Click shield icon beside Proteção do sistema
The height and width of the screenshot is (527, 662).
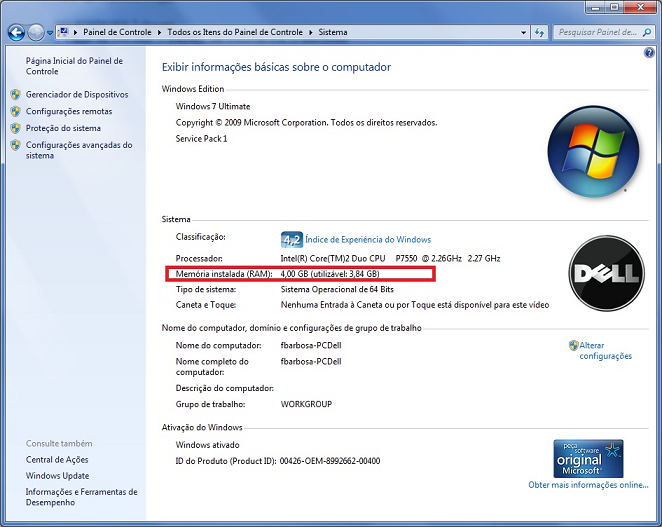click(x=16, y=128)
